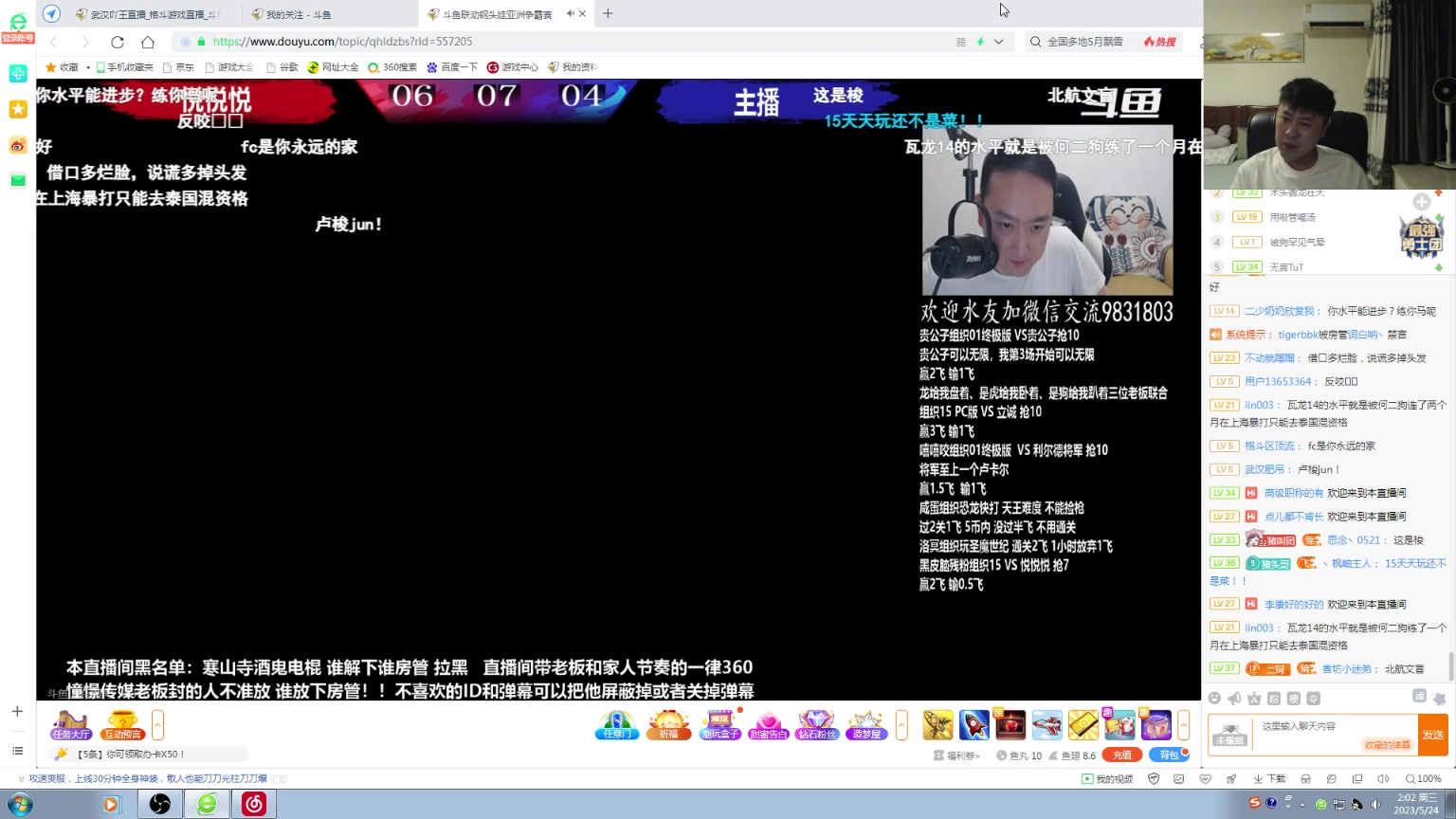
Task: Open the sidebar list menu icon
Action: coord(17,751)
